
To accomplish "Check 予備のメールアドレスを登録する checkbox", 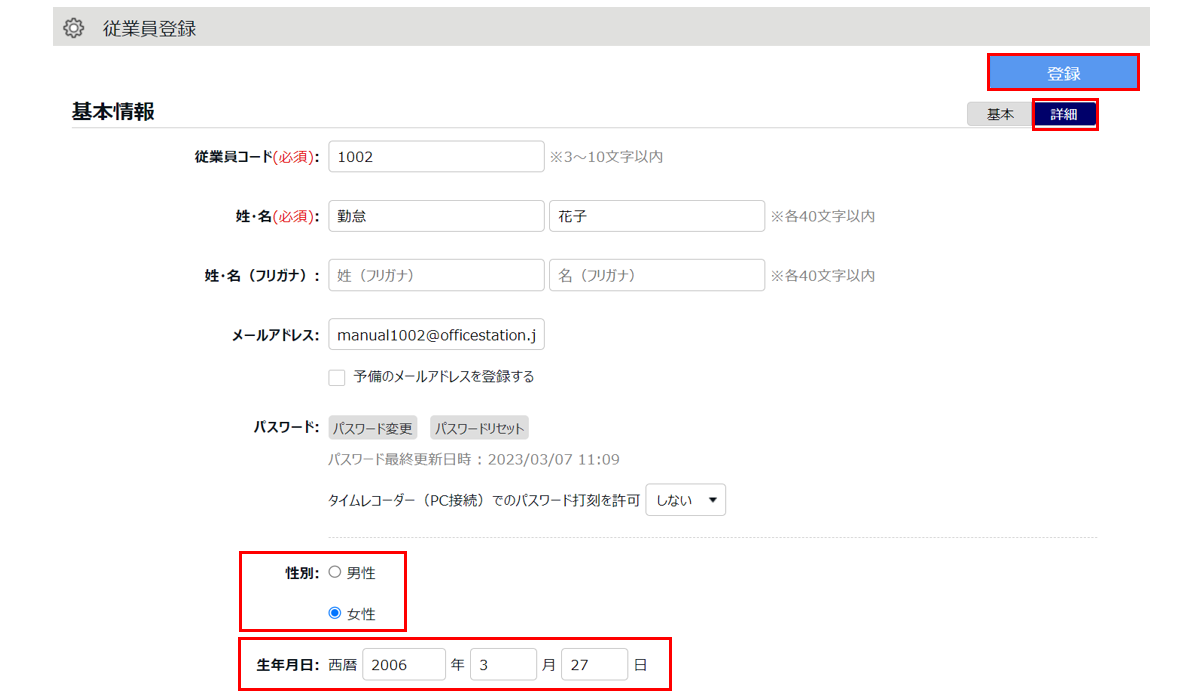I will pos(337,378).
